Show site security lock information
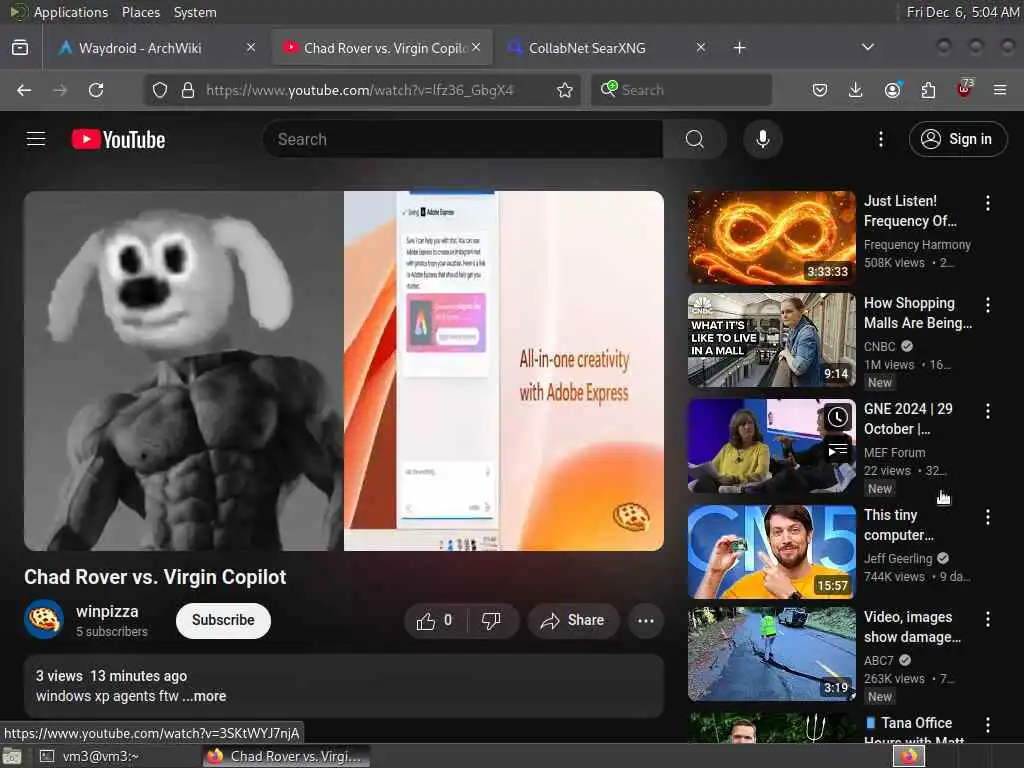This screenshot has height=768, width=1024. pyautogui.click(x=188, y=90)
